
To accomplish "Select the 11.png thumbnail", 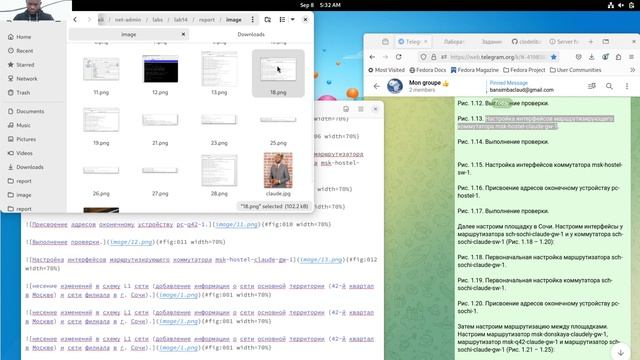I will [101, 69].
